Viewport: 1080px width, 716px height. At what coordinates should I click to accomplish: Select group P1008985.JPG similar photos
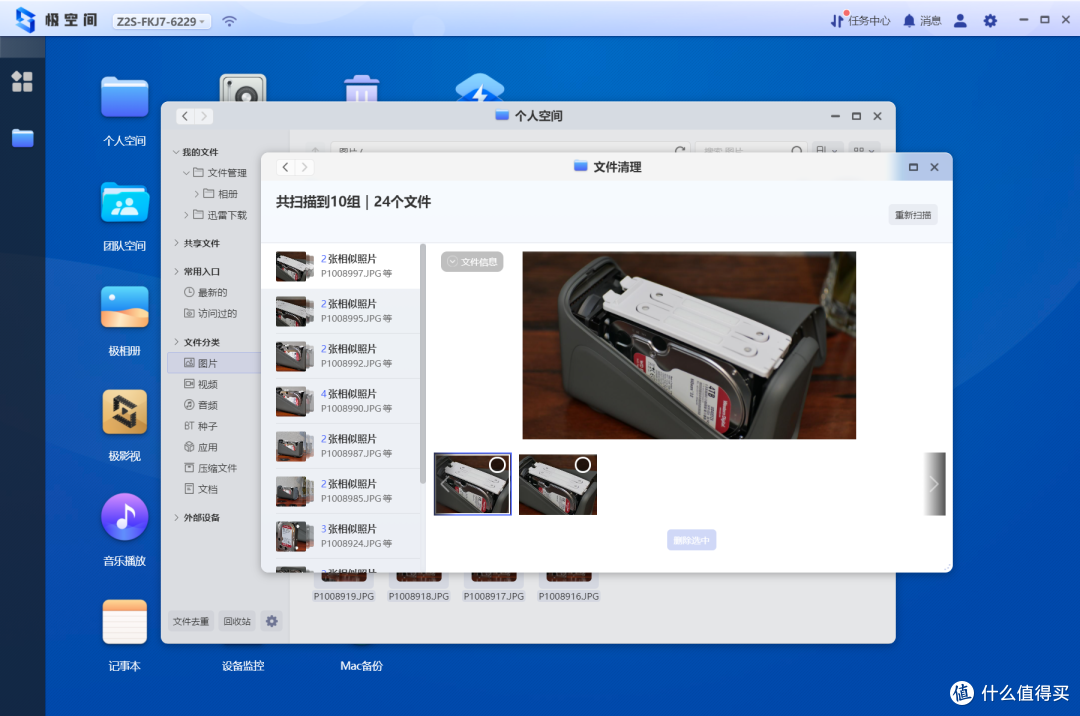click(x=342, y=491)
